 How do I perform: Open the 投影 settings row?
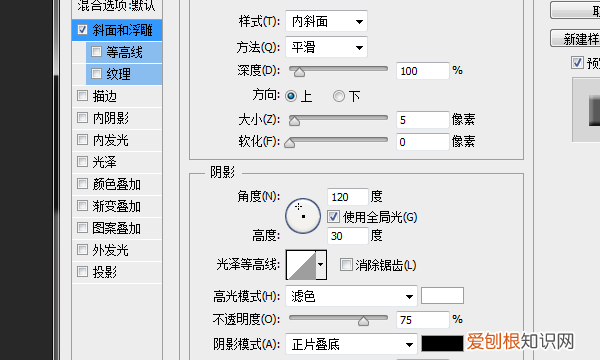point(117,272)
